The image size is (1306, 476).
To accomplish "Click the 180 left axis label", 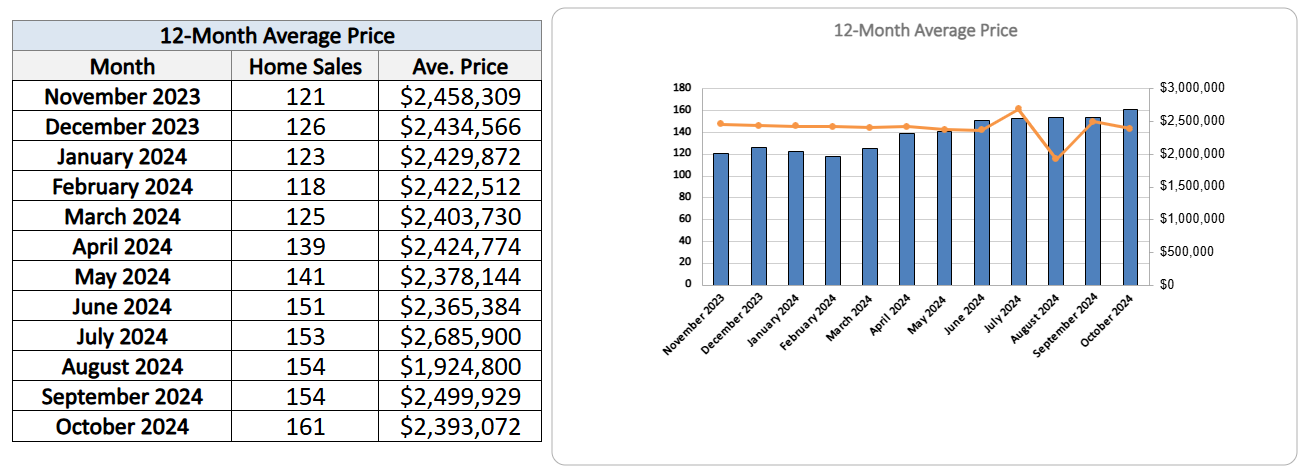I will (x=682, y=89).
